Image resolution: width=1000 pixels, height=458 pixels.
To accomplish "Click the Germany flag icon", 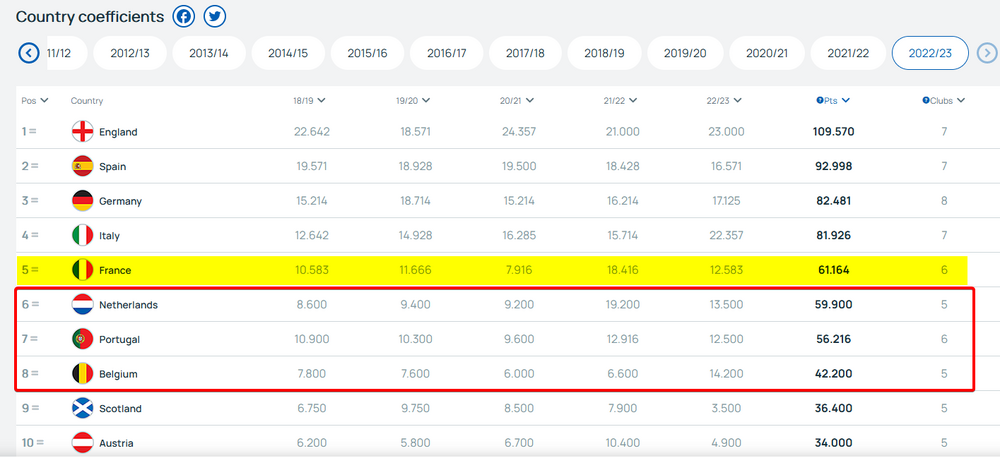I will 83,201.
